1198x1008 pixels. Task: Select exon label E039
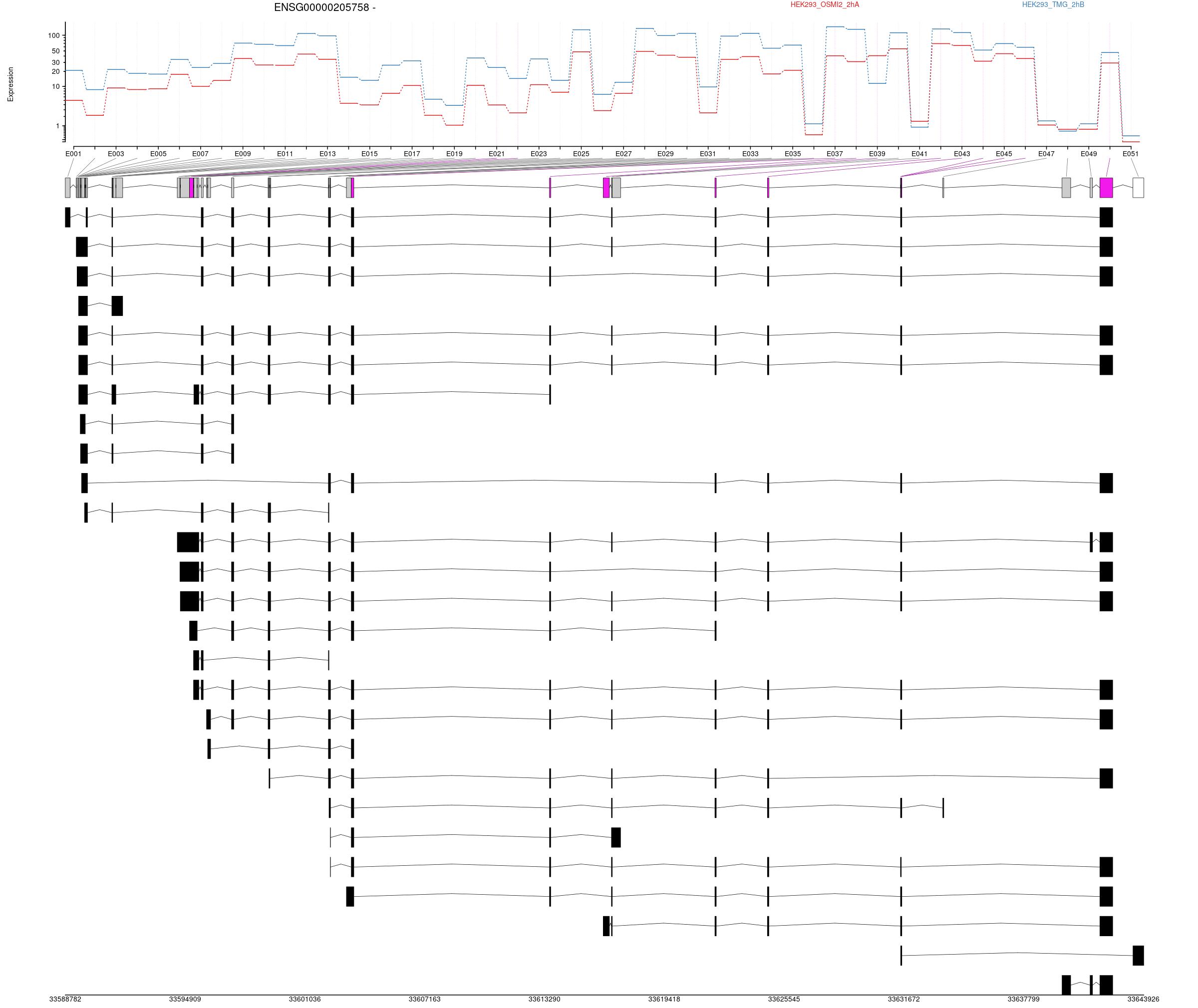tap(878, 154)
